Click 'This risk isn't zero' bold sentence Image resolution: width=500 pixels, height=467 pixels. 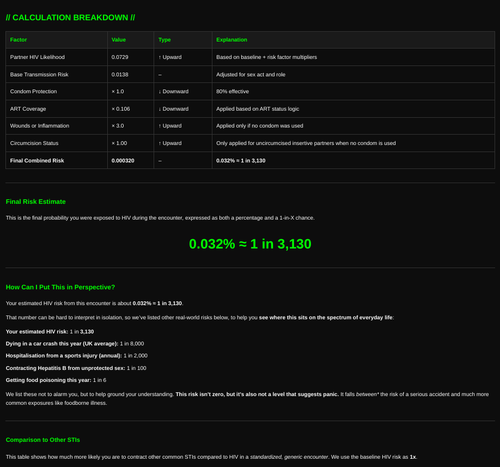click(257, 394)
